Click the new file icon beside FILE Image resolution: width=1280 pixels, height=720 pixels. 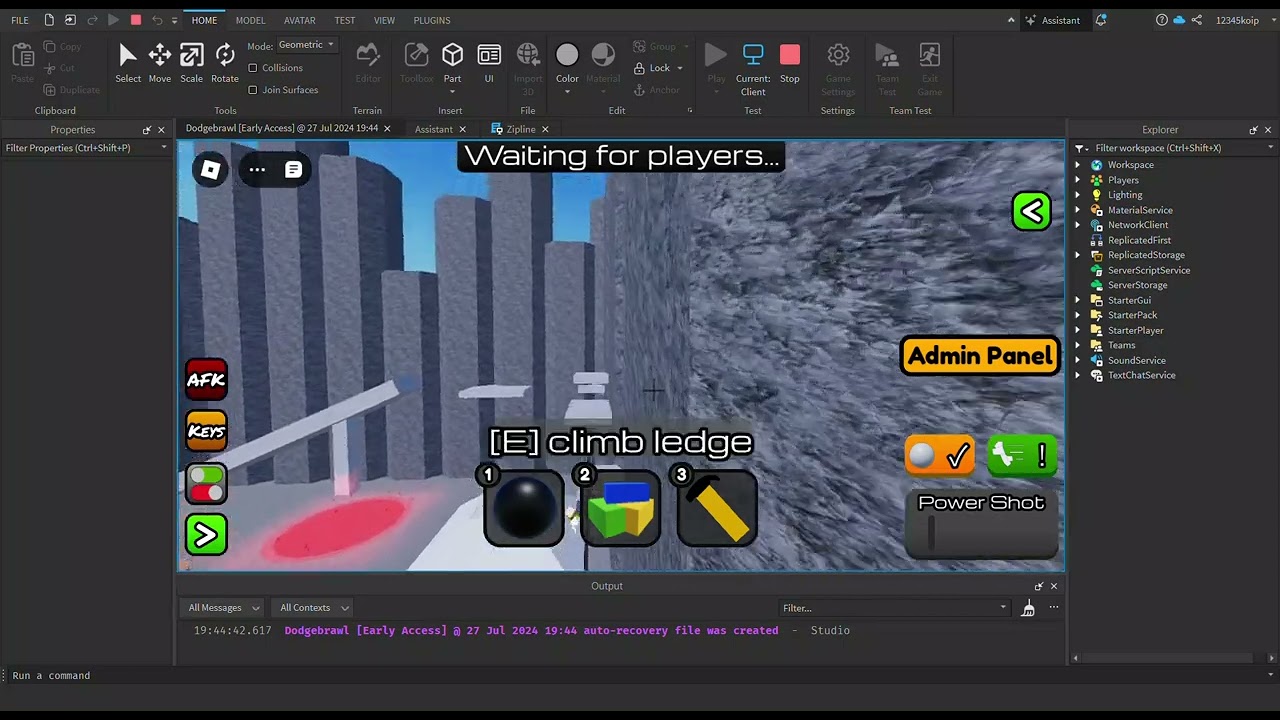49,20
